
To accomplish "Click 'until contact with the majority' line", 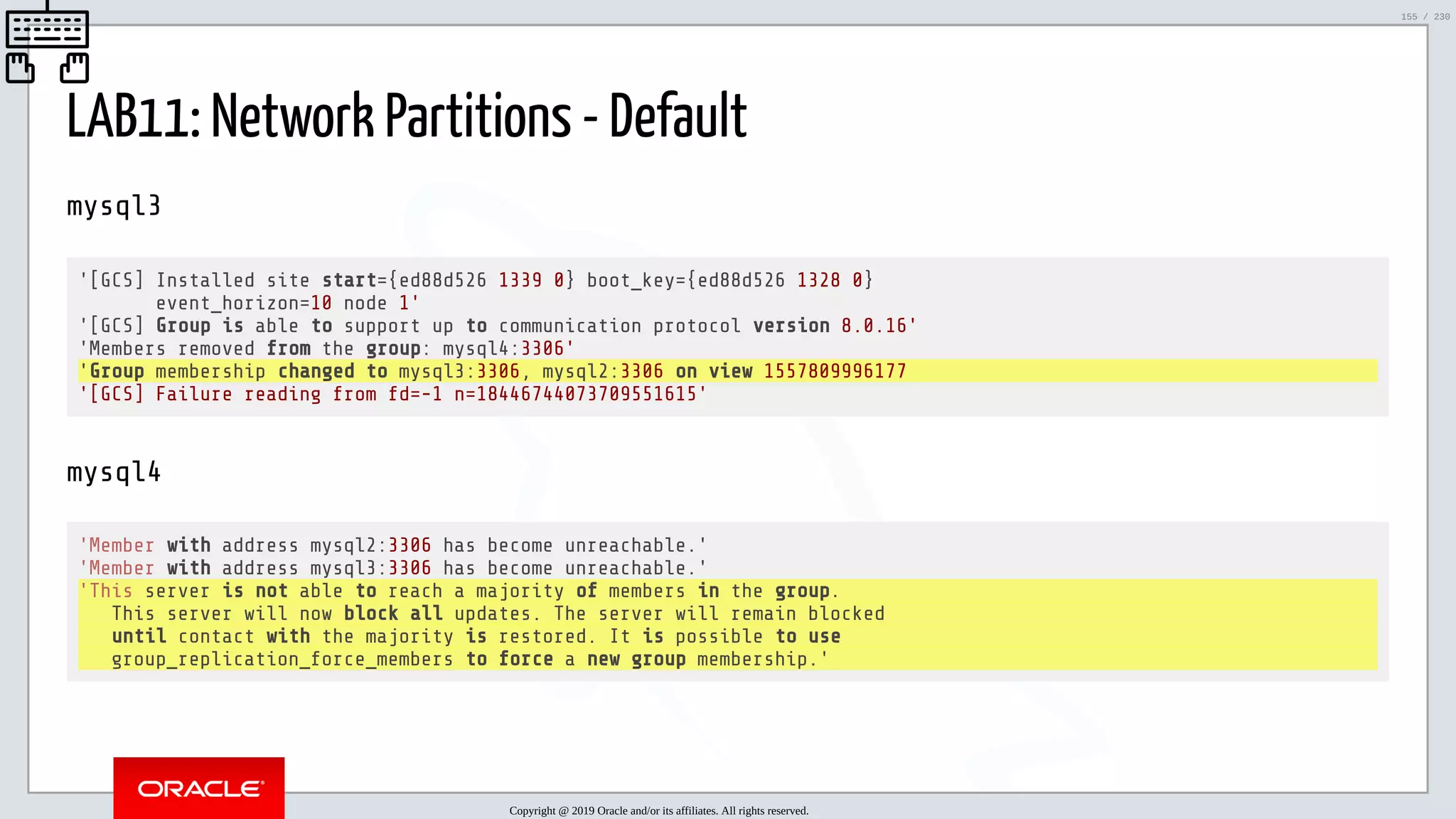I will pos(476,636).
